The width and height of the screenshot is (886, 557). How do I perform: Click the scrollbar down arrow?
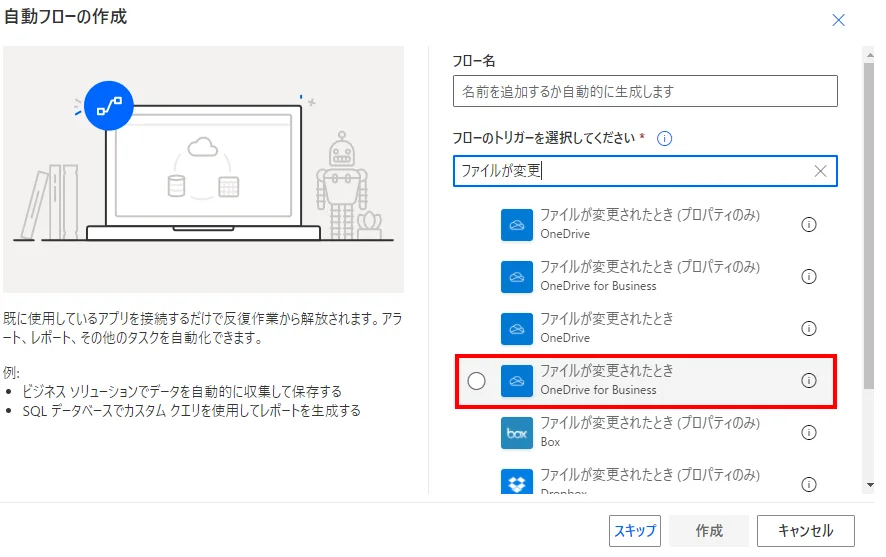click(x=870, y=485)
